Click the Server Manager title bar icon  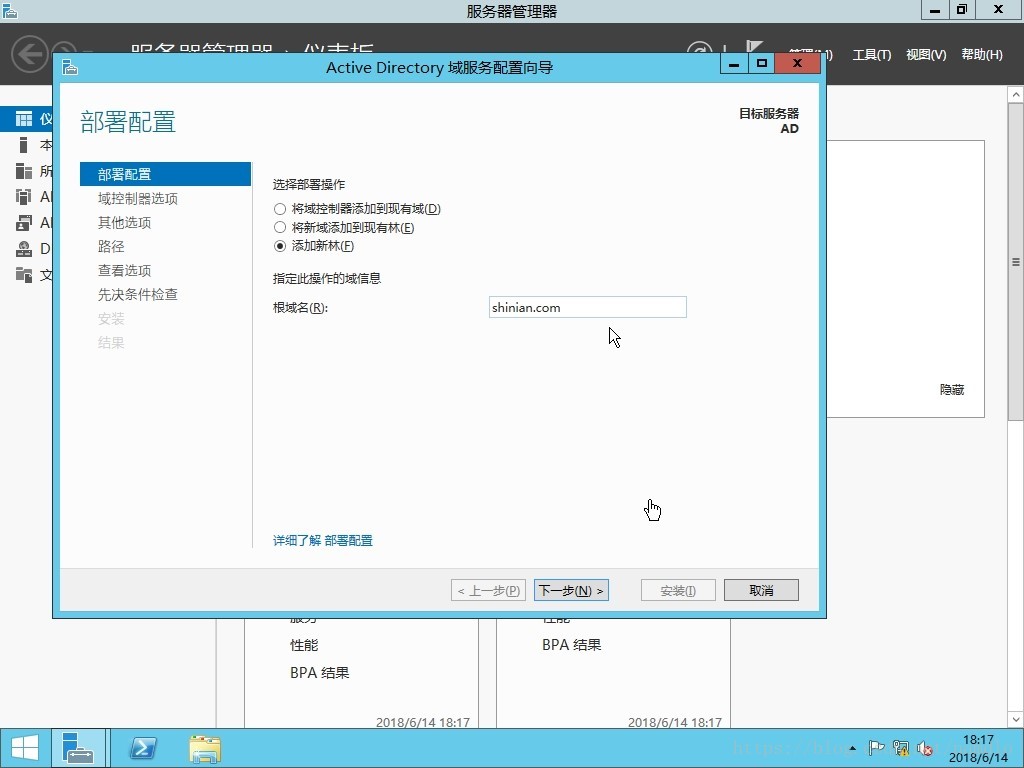point(10,10)
